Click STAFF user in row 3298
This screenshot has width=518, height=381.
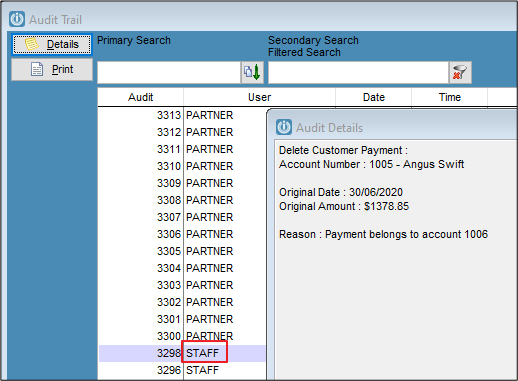pyautogui.click(x=202, y=353)
